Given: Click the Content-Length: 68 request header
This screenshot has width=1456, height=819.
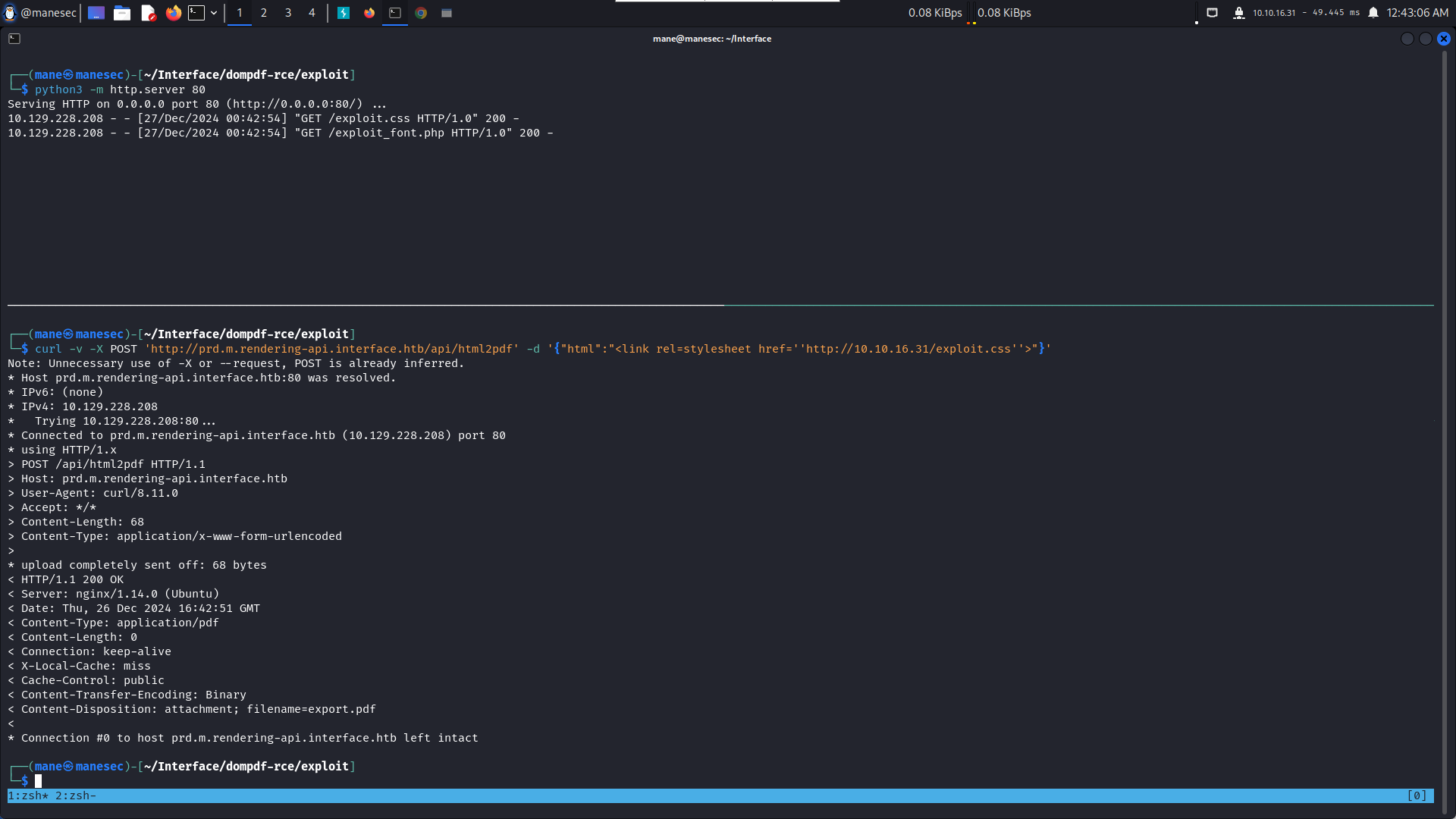Looking at the screenshot, I should tap(76, 522).
